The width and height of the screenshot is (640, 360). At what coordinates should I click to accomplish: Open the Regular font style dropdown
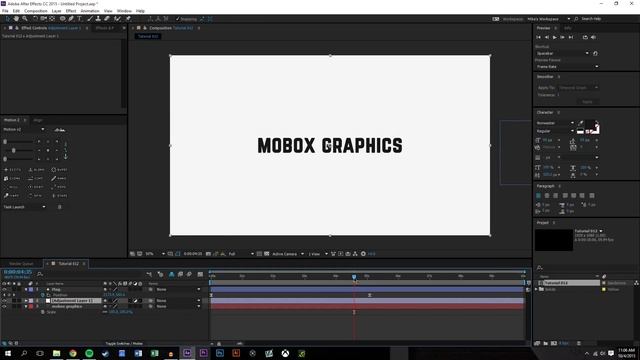tap(556, 131)
